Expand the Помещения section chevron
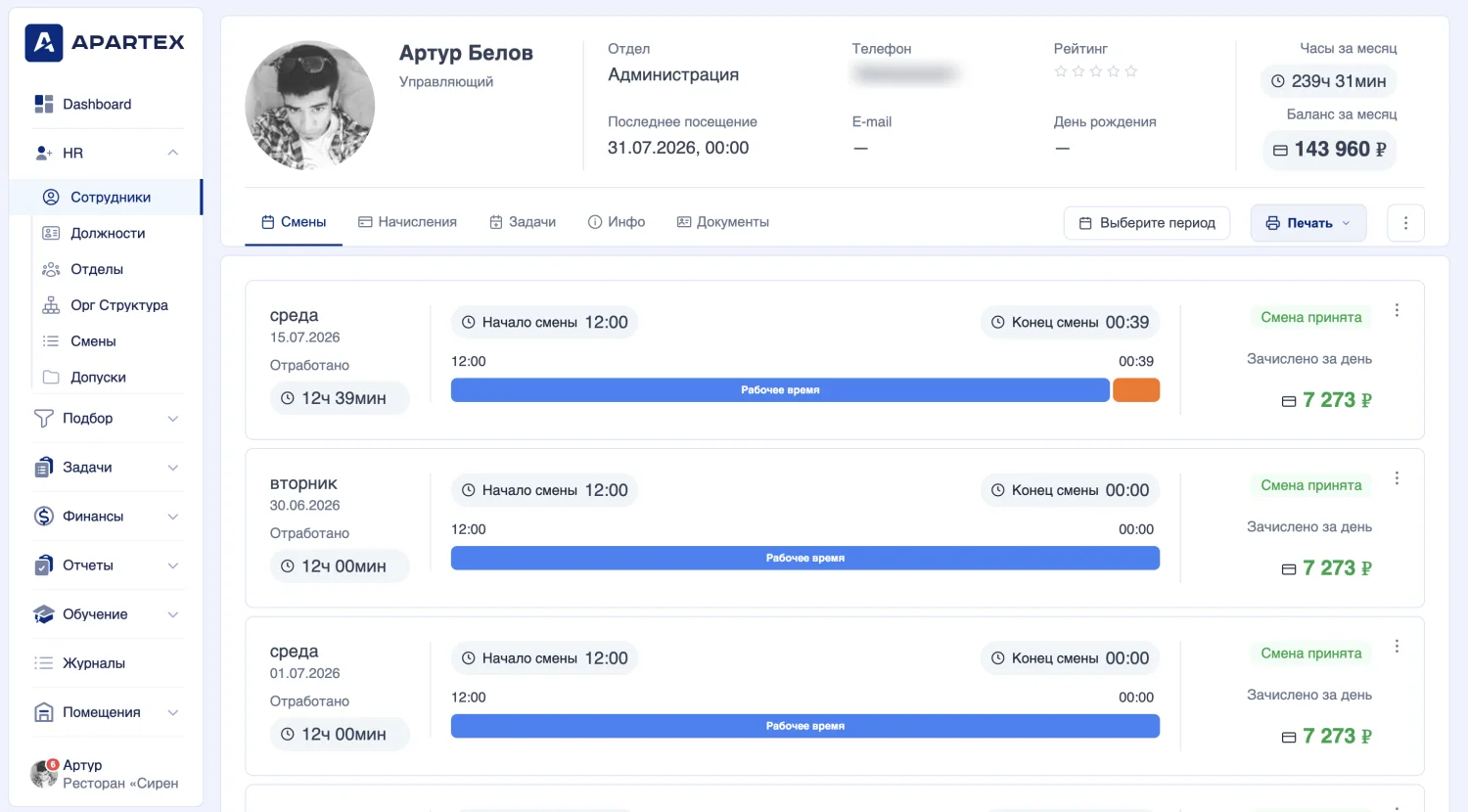This screenshot has width=1468, height=812. pos(173,712)
